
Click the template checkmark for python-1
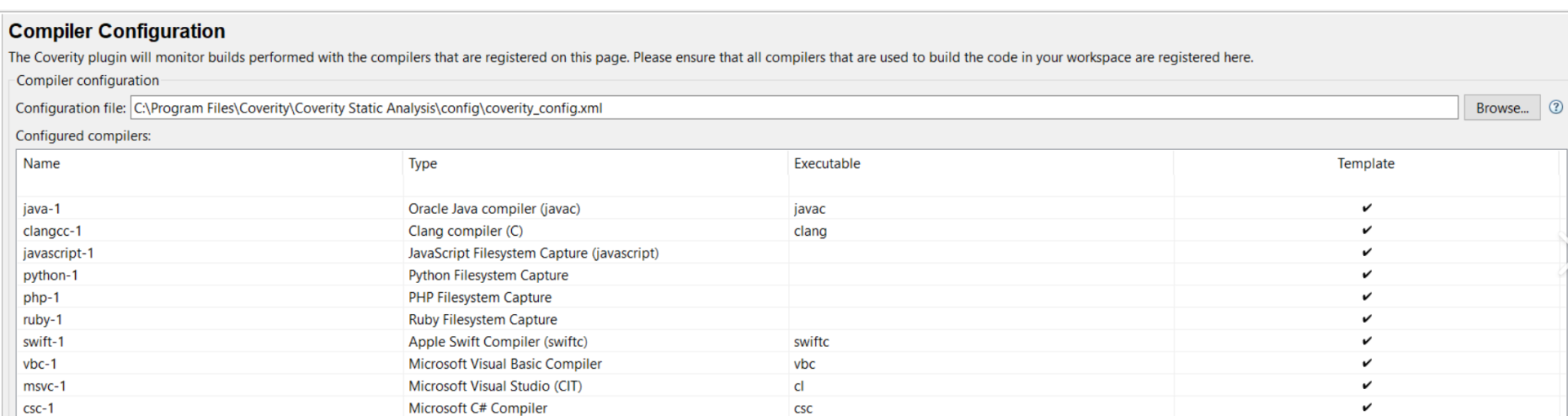click(1366, 274)
